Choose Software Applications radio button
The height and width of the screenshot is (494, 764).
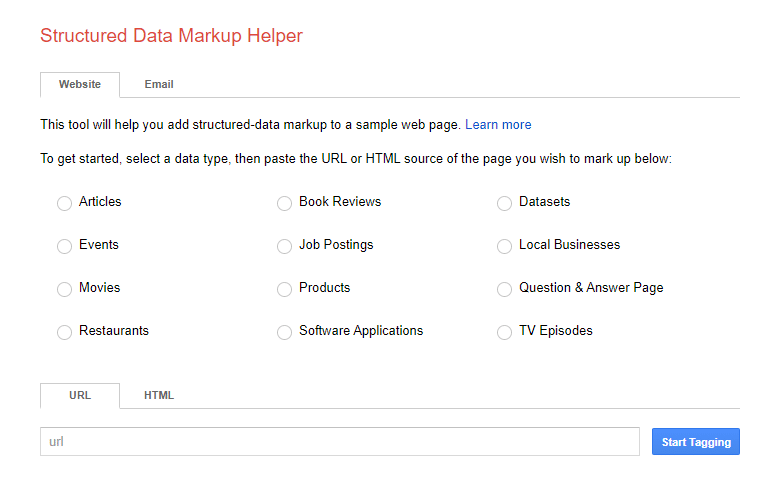[x=285, y=332]
